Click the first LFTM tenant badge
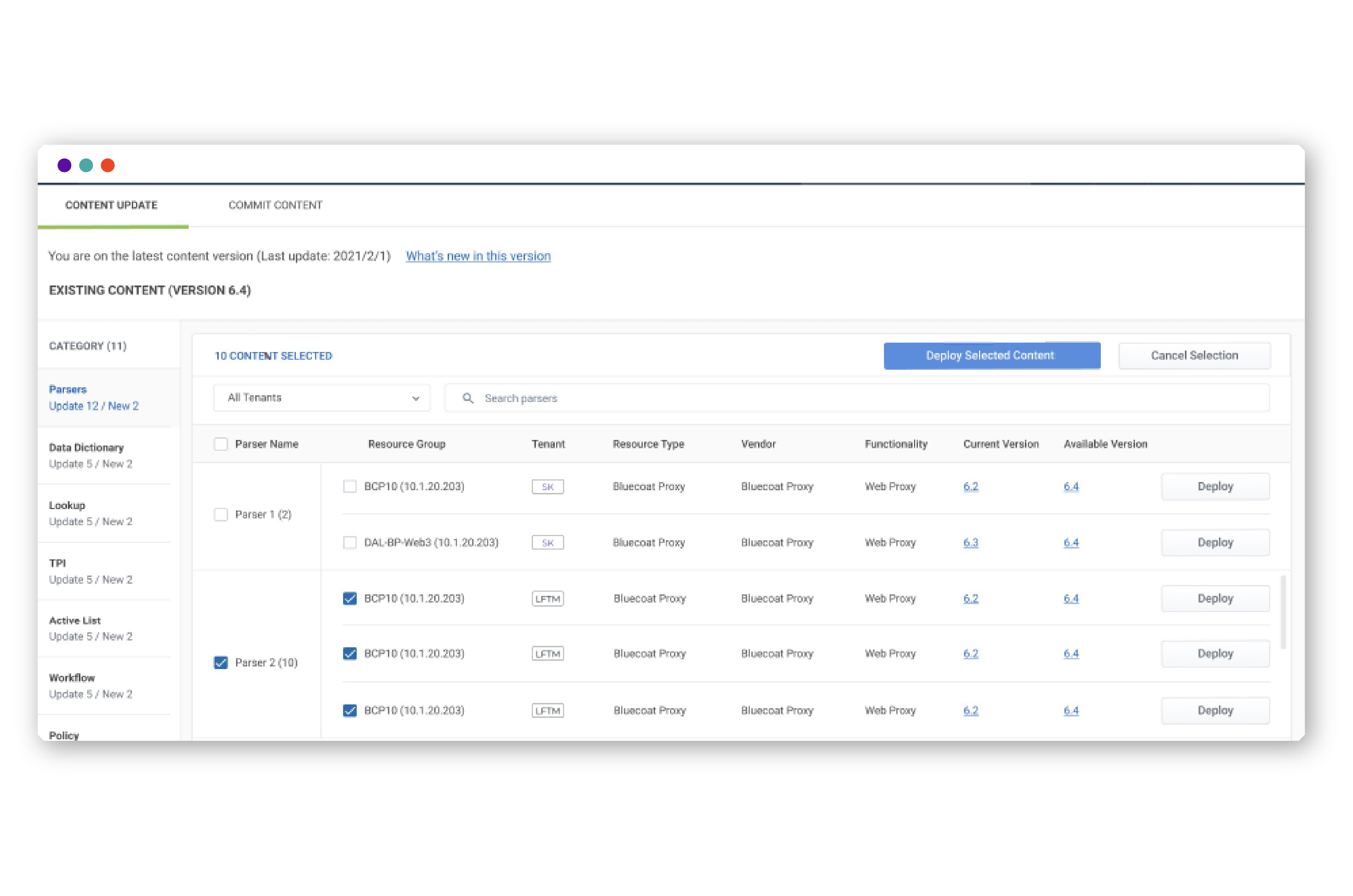This screenshot has height=896, width=1353. (x=547, y=599)
